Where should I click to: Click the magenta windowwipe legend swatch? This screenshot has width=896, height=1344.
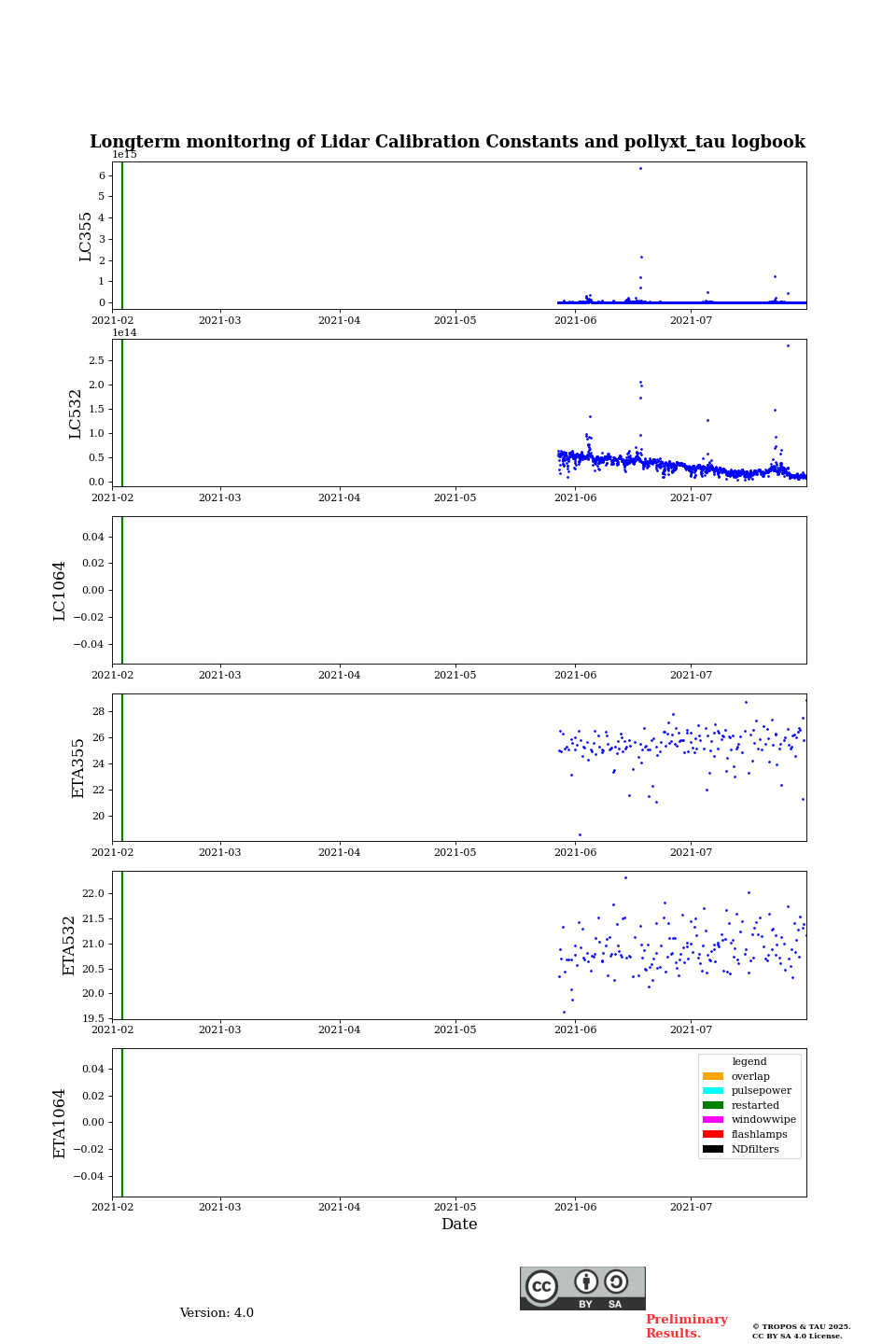pos(713,1120)
